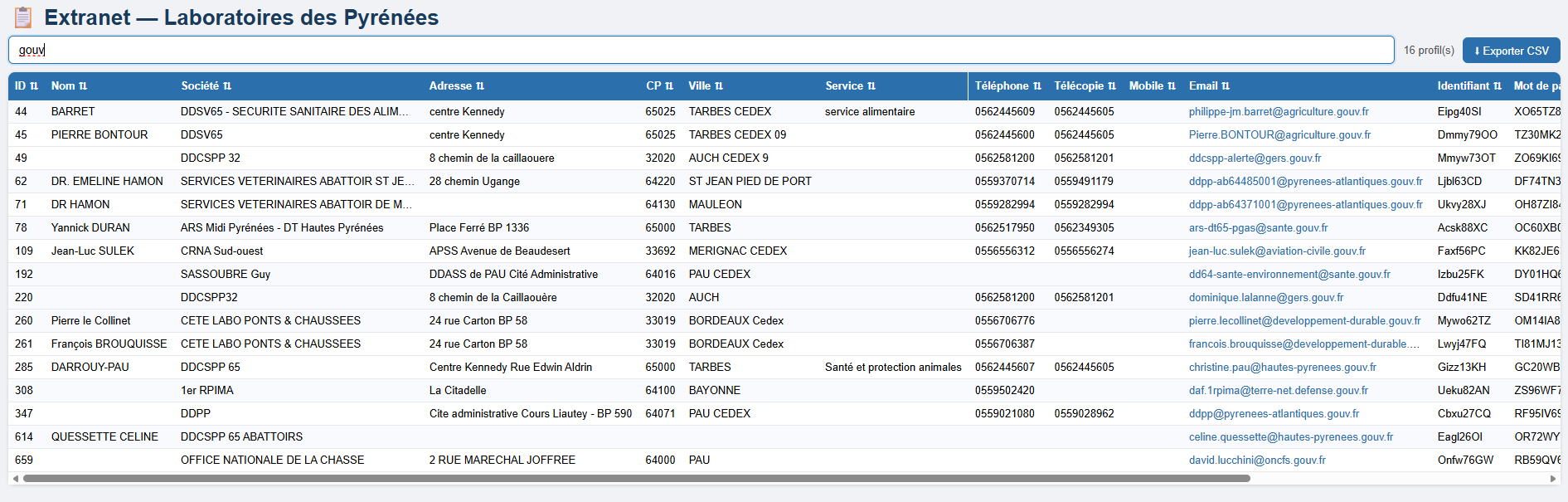The height and width of the screenshot is (502, 1568).
Task: Click the horizontal scrollbar thumb
Action: [x=636, y=479]
